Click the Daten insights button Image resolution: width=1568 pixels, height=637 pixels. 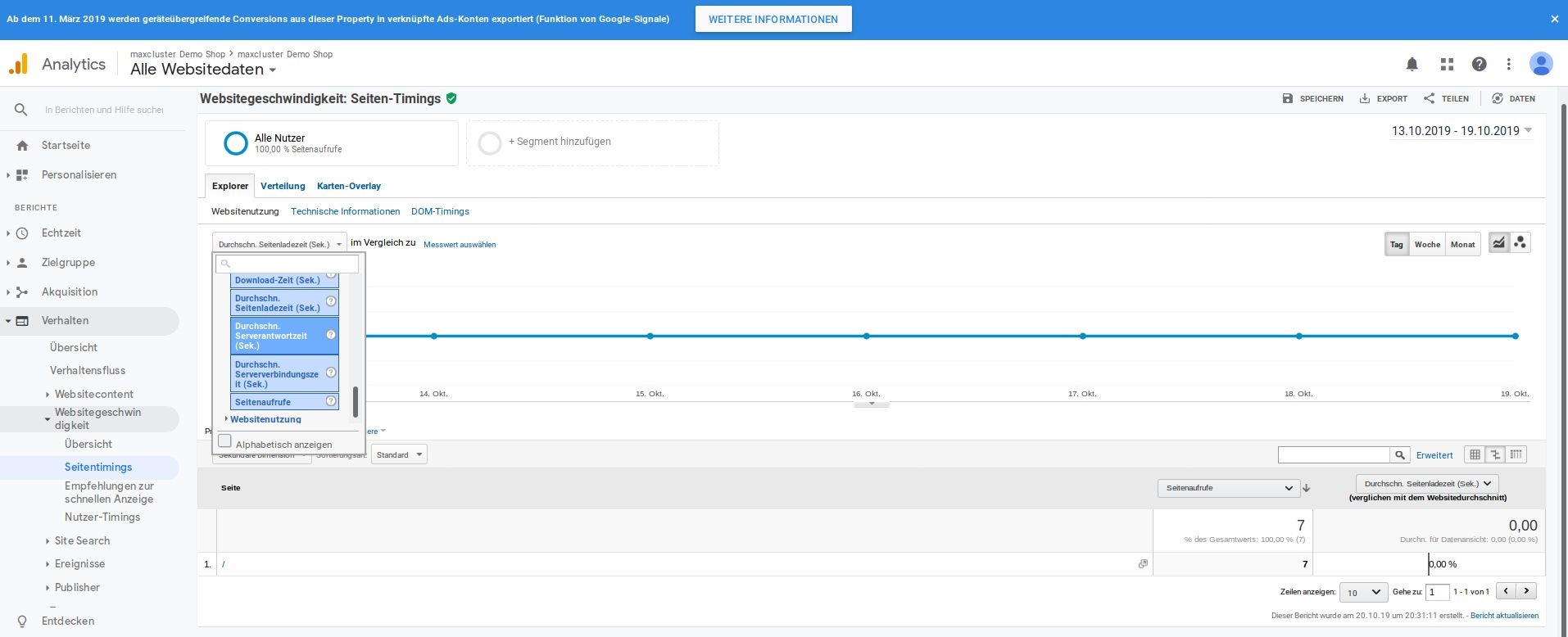pyautogui.click(x=1513, y=98)
